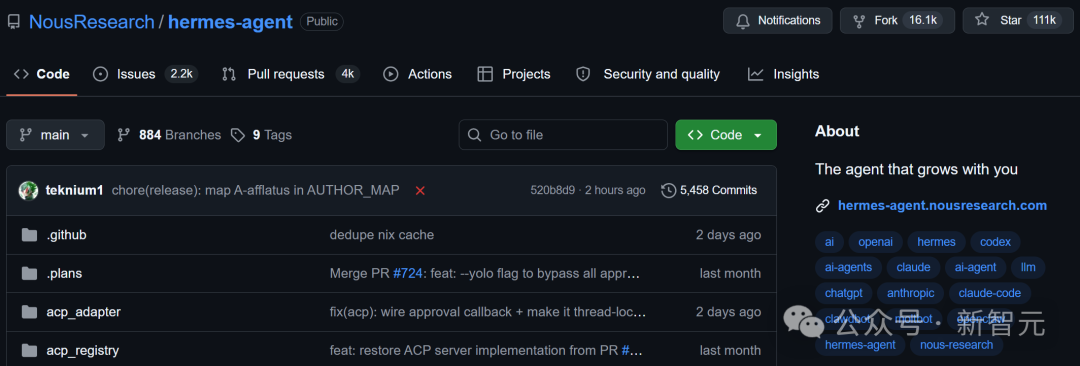Click the tag icon next to 9 Tags

pos(238,135)
